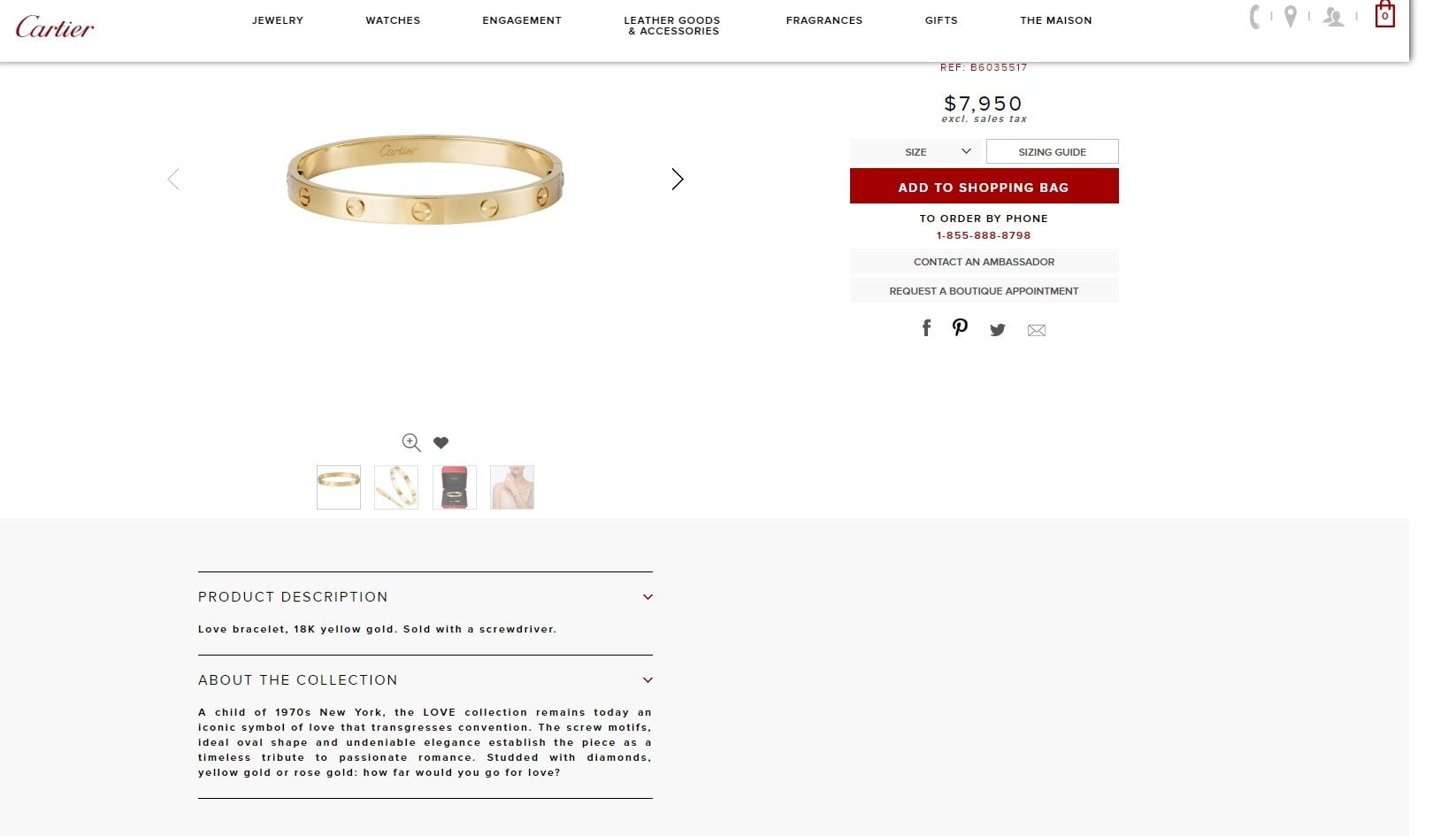Open the SIZE dropdown
This screenshot has height=836, width=1456.
coord(916,151)
